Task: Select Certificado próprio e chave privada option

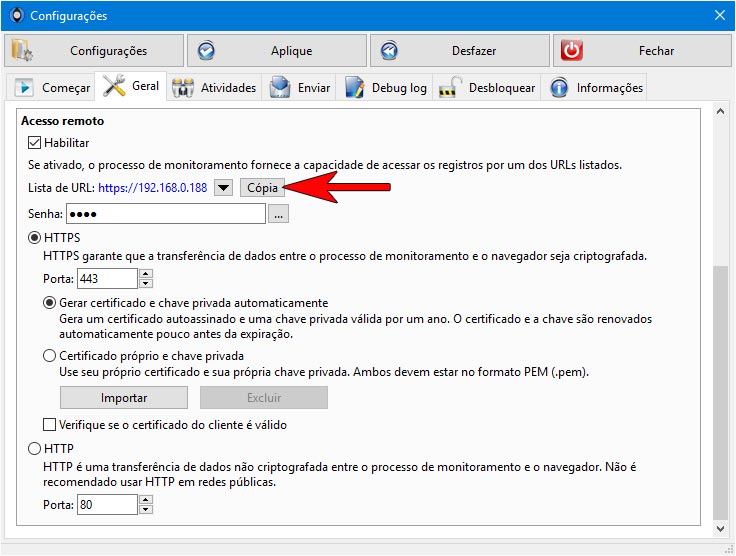Action: tap(49, 356)
